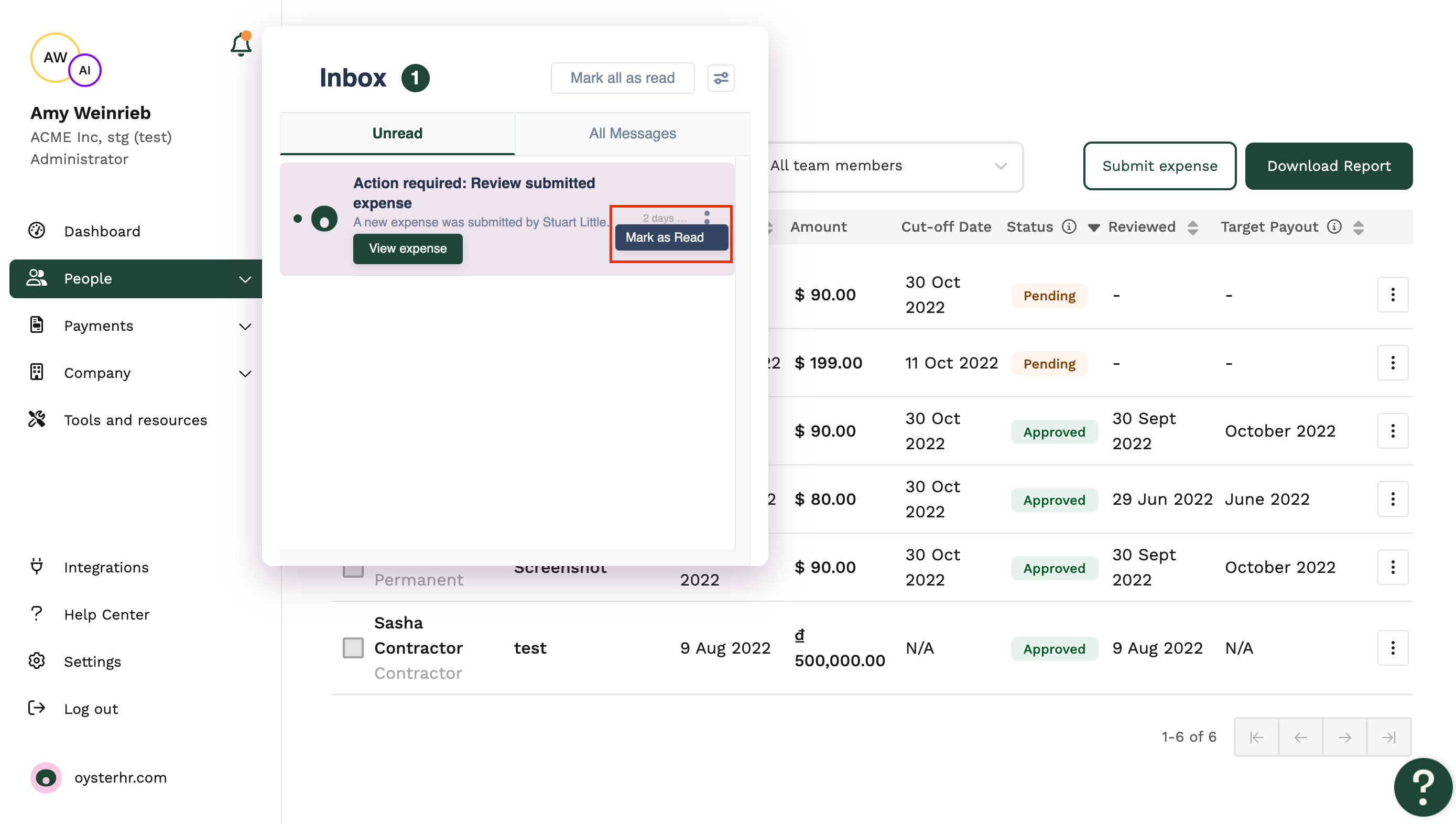Click the Log out arrow icon

coord(37,708)
